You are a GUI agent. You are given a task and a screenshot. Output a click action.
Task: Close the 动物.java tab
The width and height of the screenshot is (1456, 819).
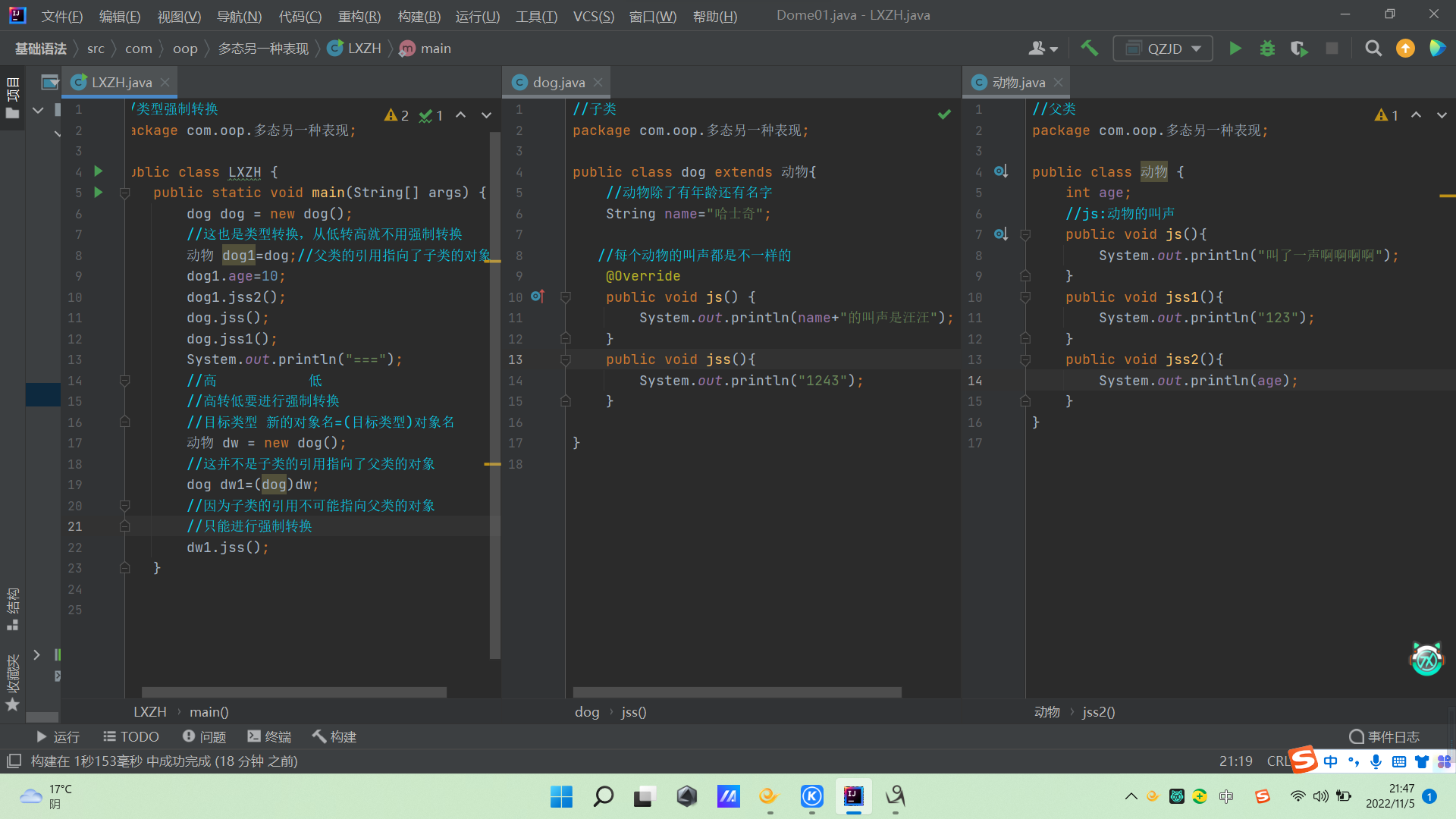(1059, 82)
